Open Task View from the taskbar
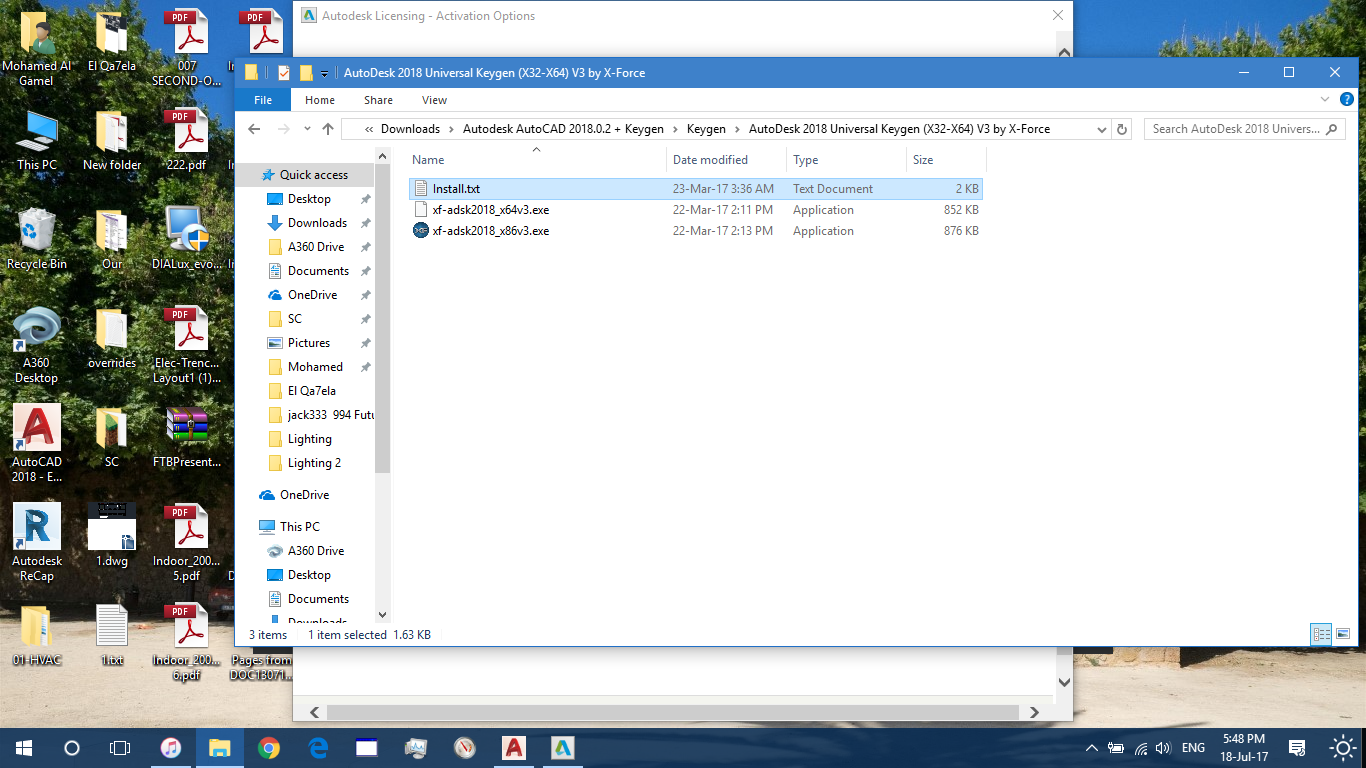 coord(120,747)
